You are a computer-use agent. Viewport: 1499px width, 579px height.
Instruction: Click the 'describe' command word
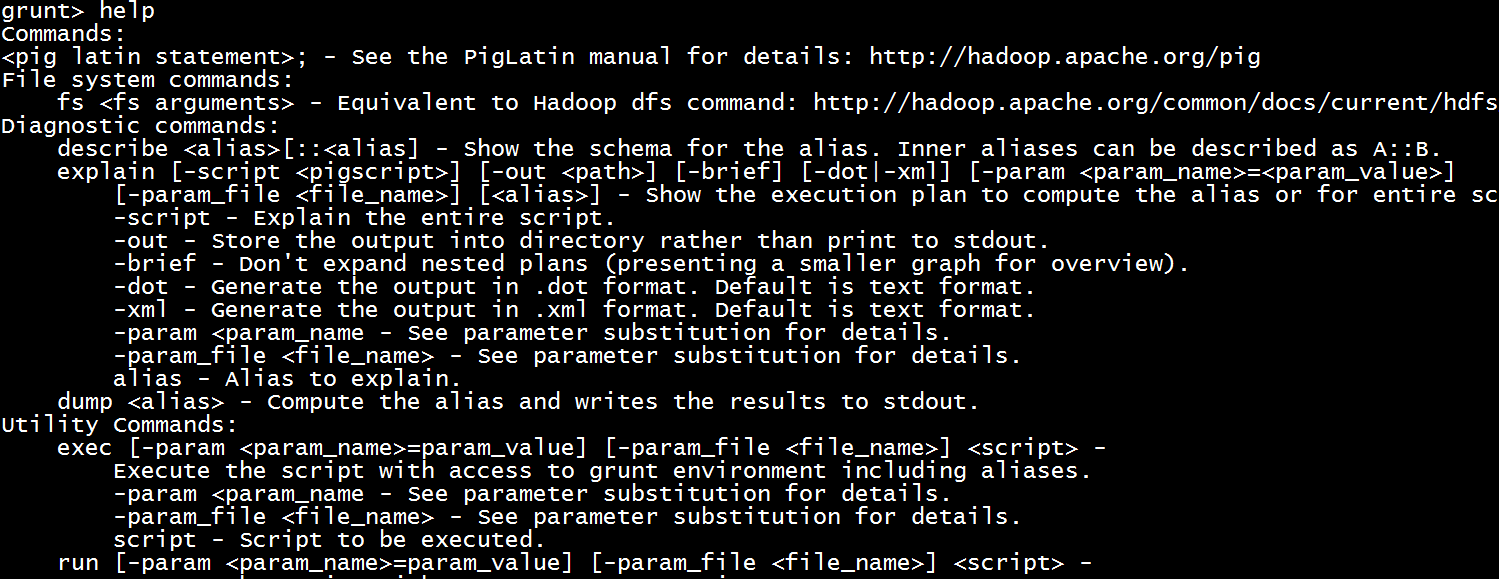(113, 149)
